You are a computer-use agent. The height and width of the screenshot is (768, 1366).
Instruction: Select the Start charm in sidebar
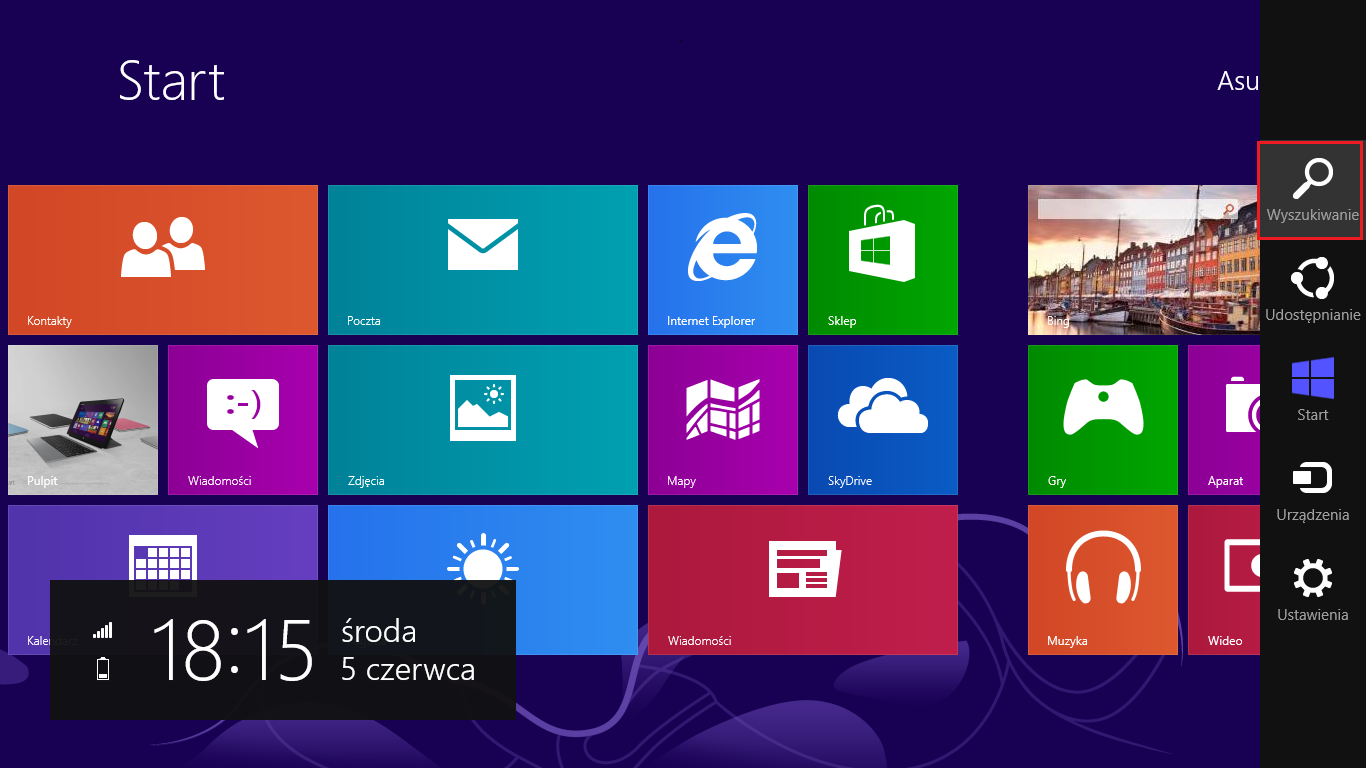click(x=1312, y=390)
